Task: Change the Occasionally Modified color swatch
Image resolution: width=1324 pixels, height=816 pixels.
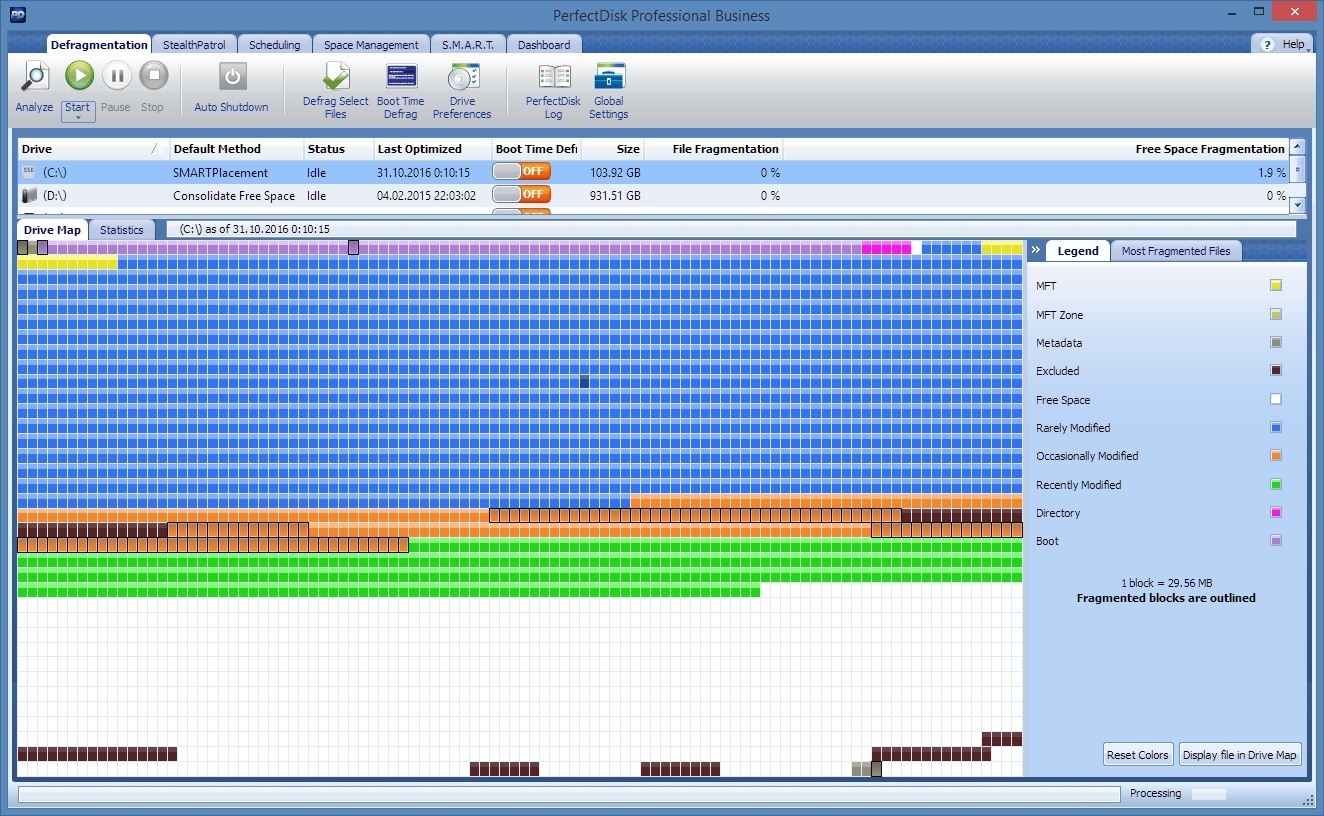Action: click(1275, 455)
